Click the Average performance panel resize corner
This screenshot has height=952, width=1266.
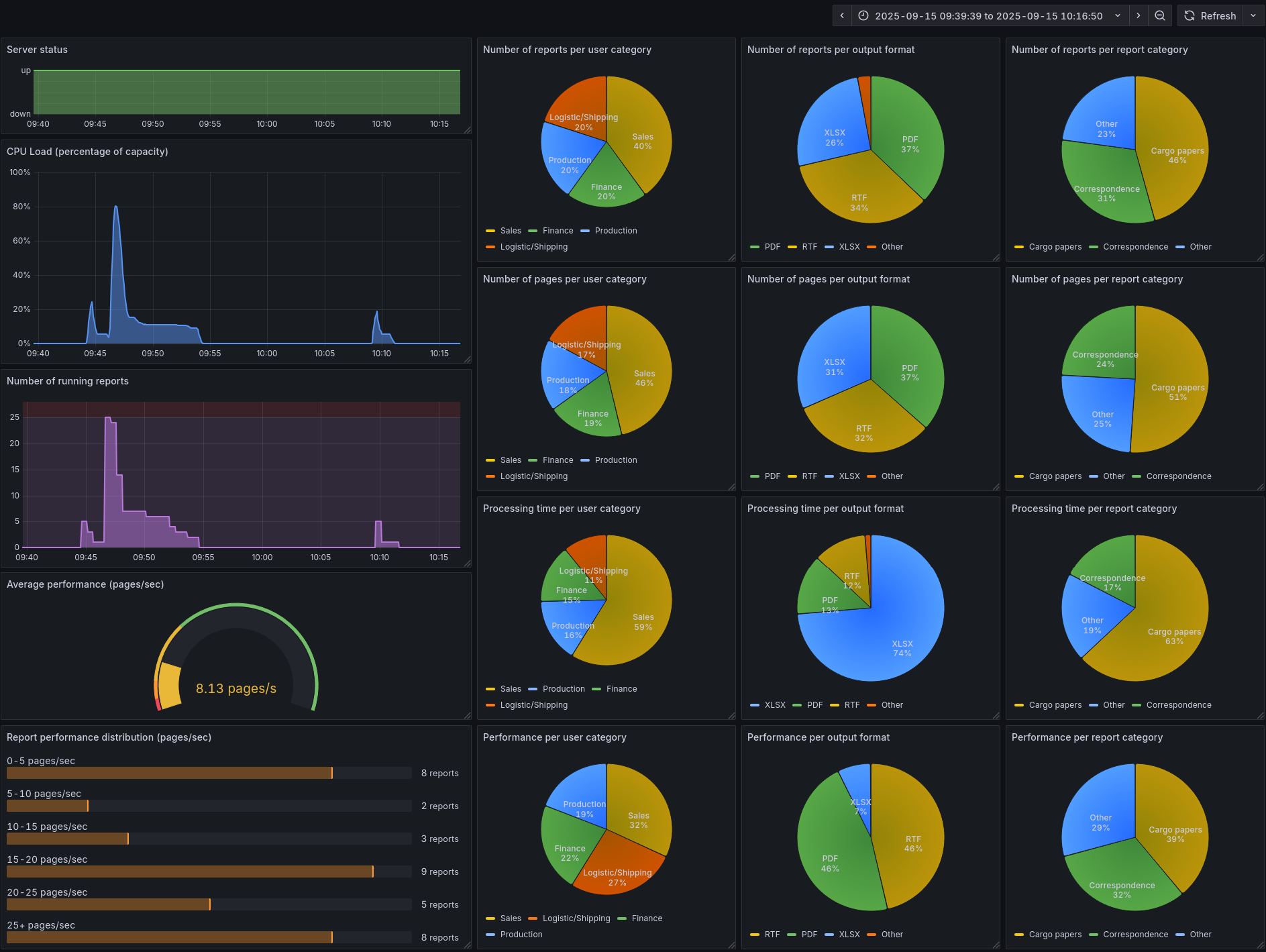467,716
